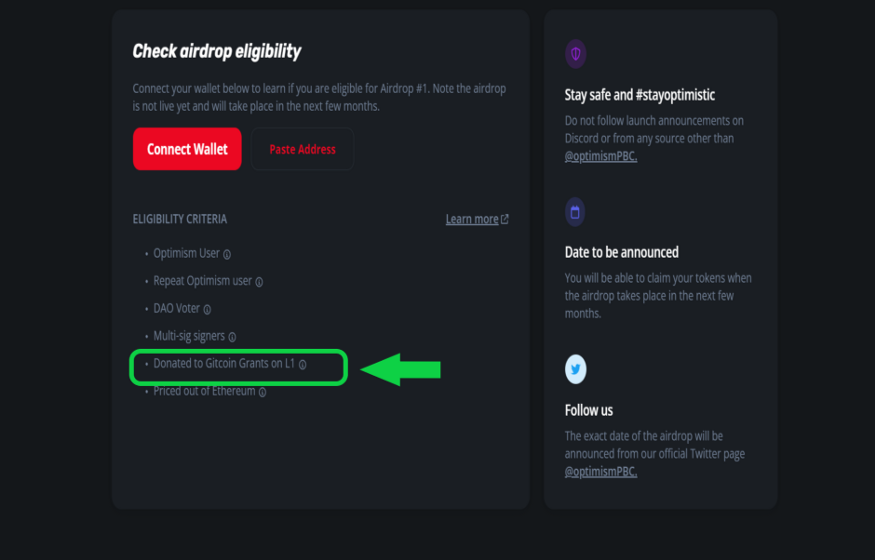Click the external link icon beside Learn more
The image size is (875, 560).
(504, 219)
